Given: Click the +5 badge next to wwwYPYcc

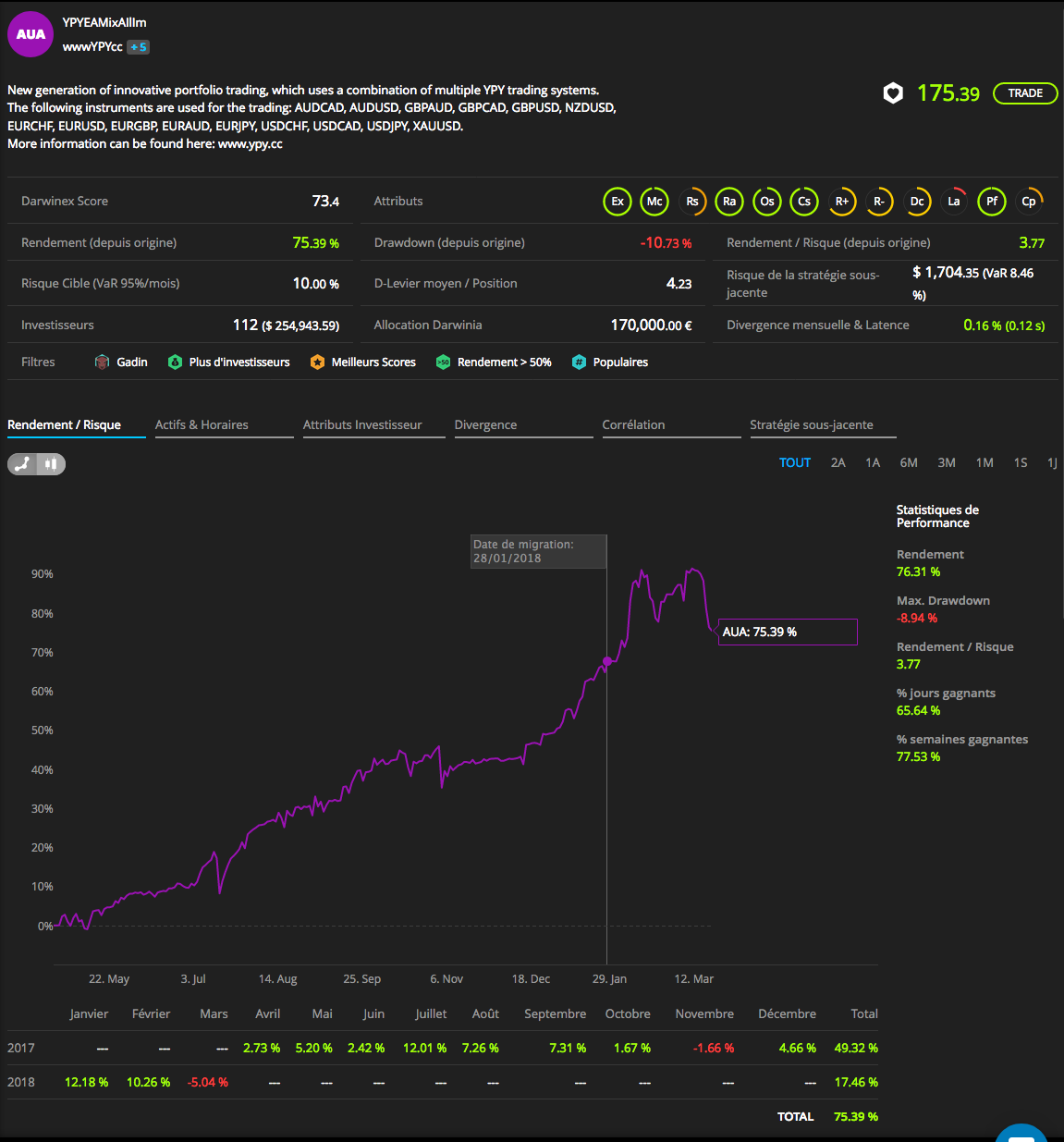Looking at the screenshot, I should [x=138, y=47].
